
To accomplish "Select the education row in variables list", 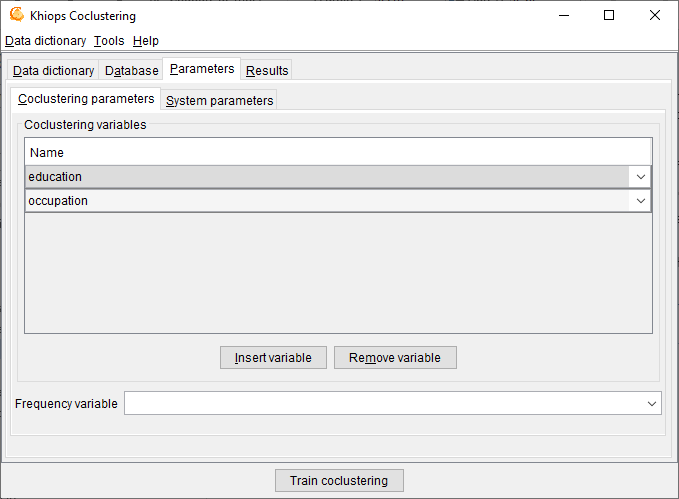I will pos(320,177).
